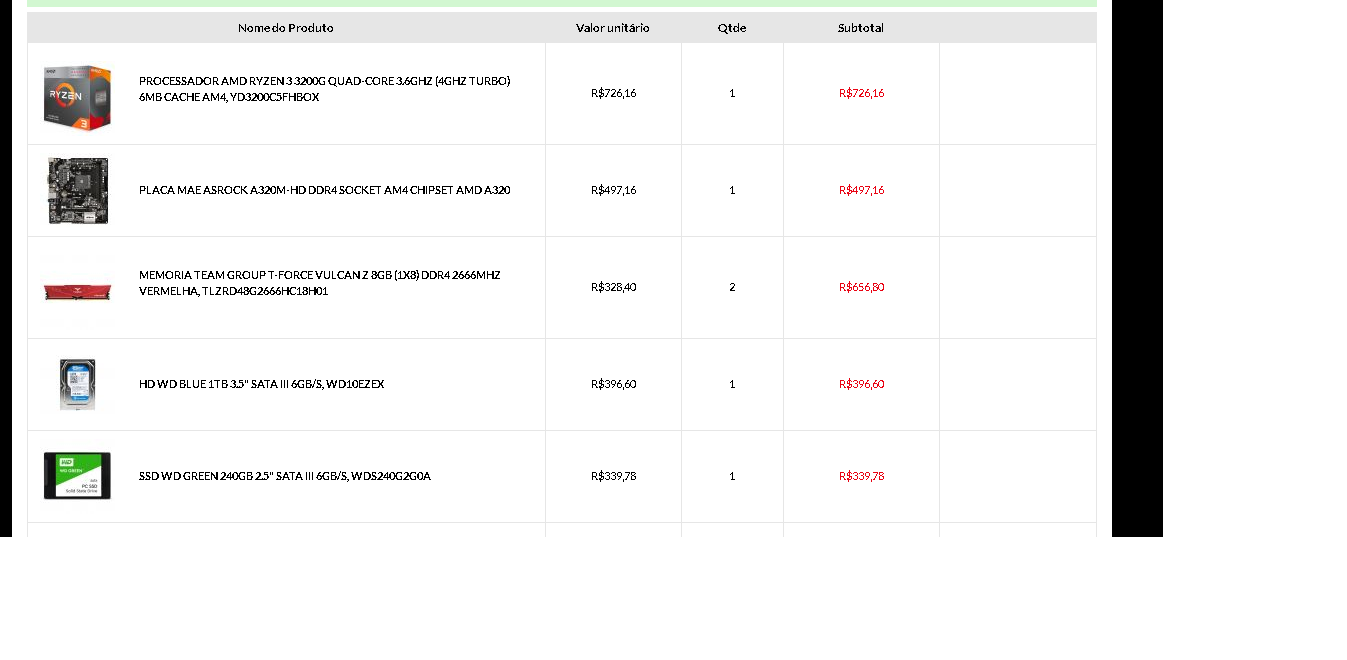This screenshot has height=660, width=1347.
Task: Select the unit price R$339,78 of the SSD
Action: coord(613,476)
